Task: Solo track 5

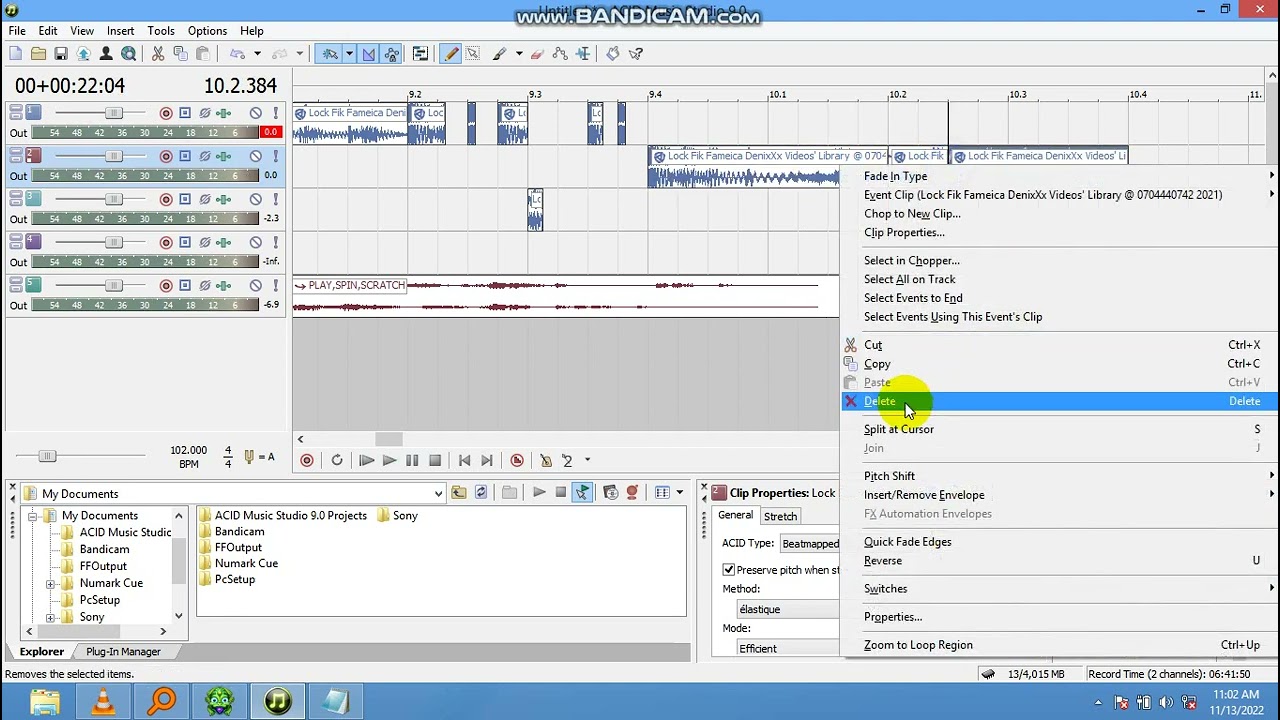Action: [x=275, y=286]
